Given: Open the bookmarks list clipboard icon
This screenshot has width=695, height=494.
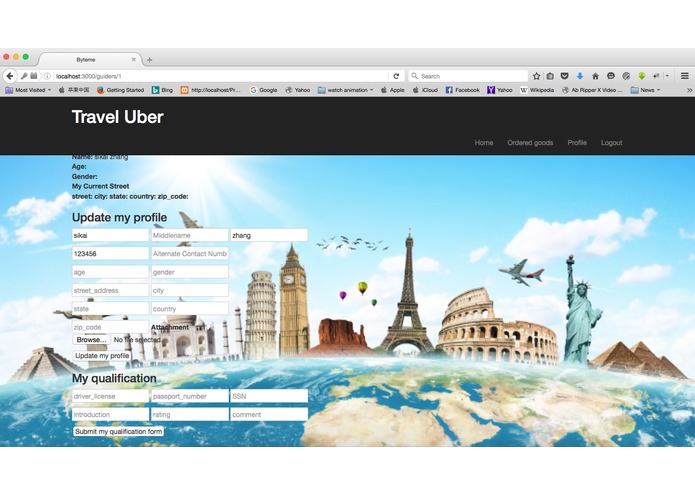Looking at the screenshot, I should (x=550, y=76).
